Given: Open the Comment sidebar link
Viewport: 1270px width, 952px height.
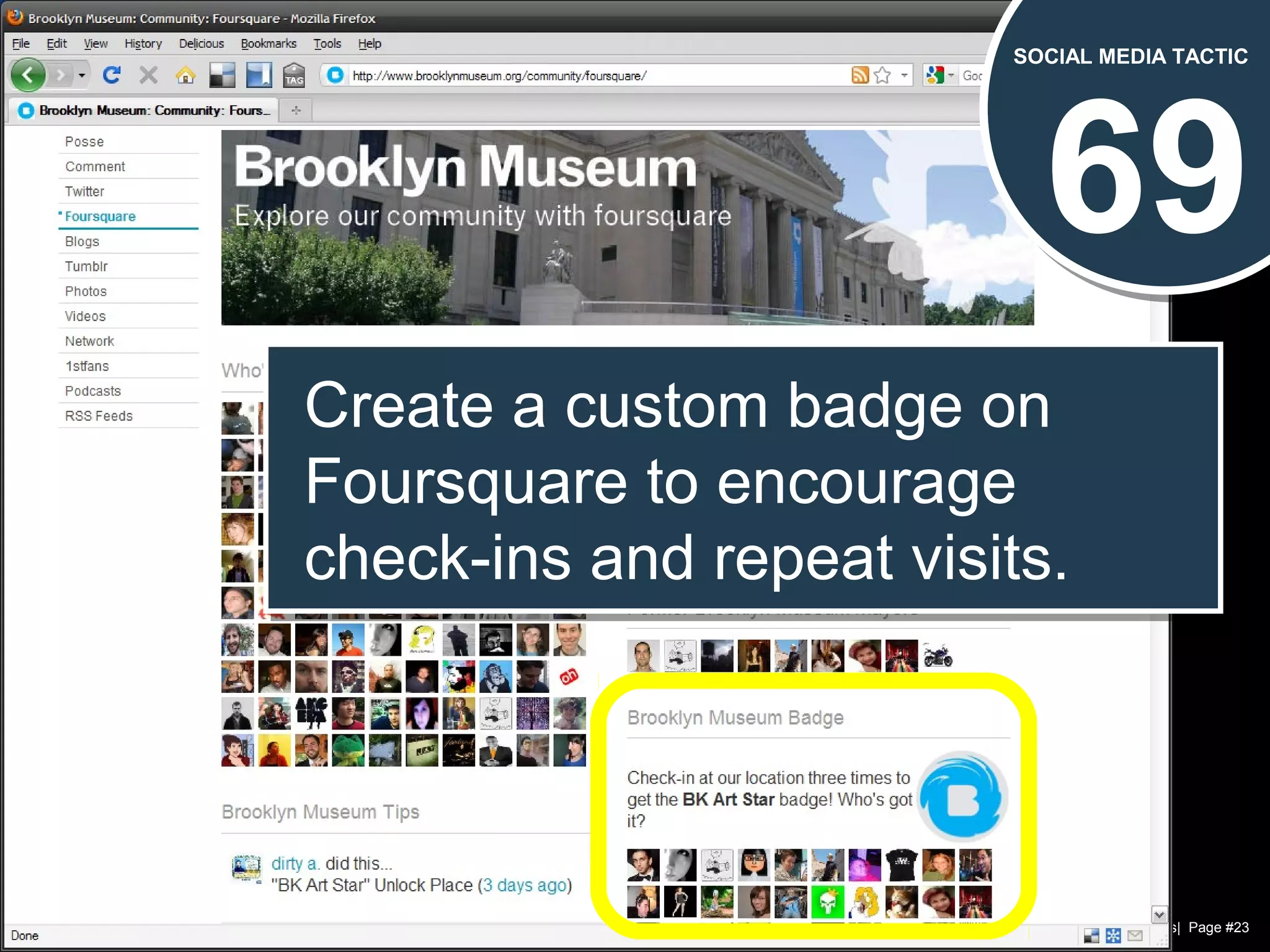Looking at the screenshot, I should tap(95, 167).
